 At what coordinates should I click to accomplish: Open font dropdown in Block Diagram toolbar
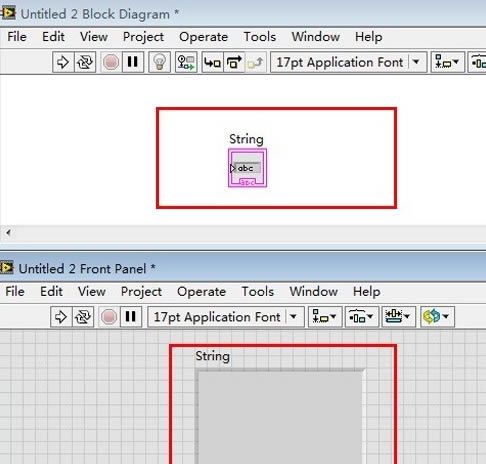(348, 62)
